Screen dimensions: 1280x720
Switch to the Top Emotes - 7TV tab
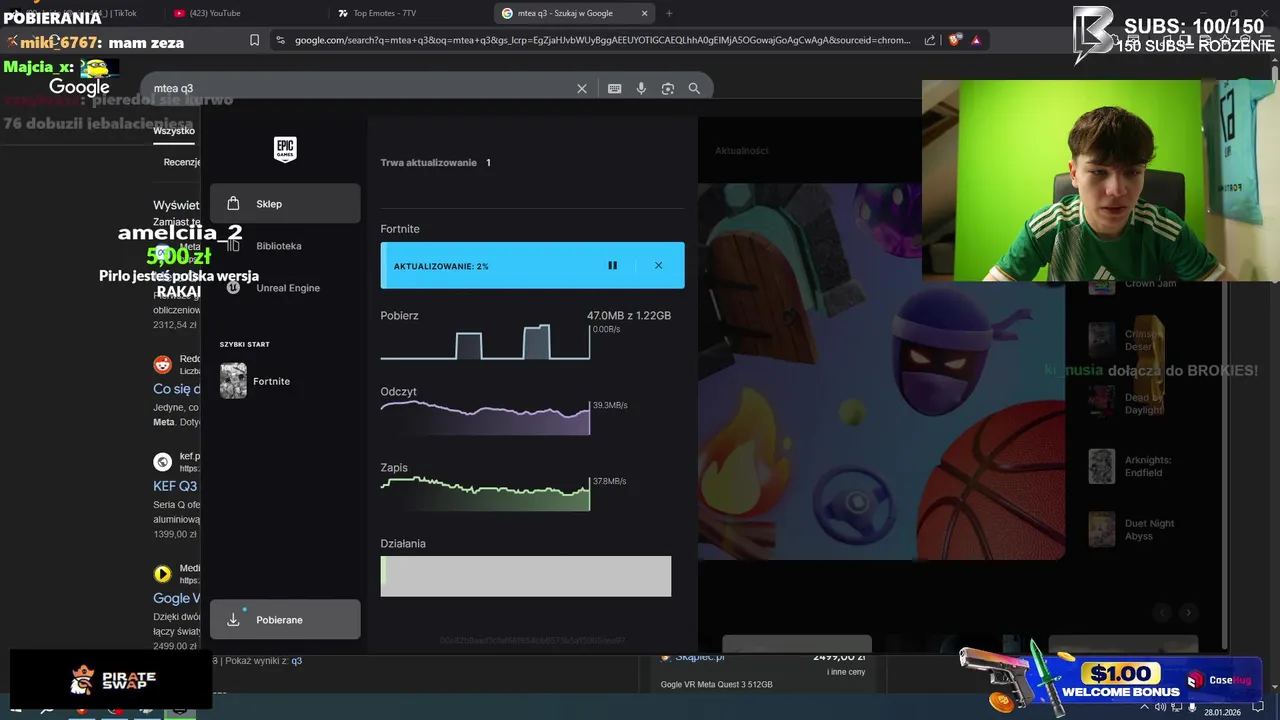pos(408,13)
